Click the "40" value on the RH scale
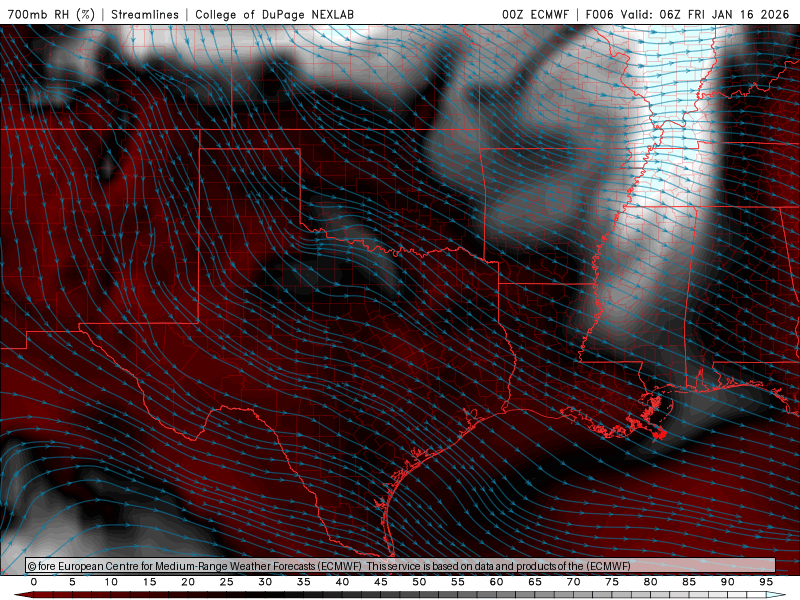Image resolution: width=800 pixels, height=600 pixels. pos(342,582)
